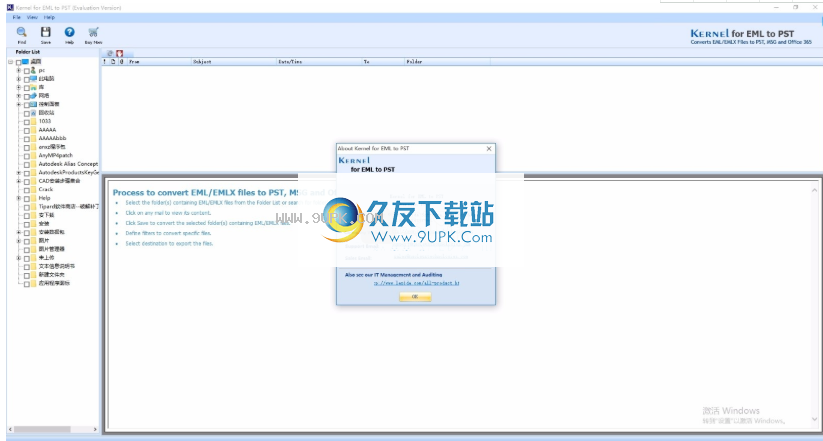Select the AAAAA folder icon
Viewport: 823px width, 441px height.
[34, 130]
